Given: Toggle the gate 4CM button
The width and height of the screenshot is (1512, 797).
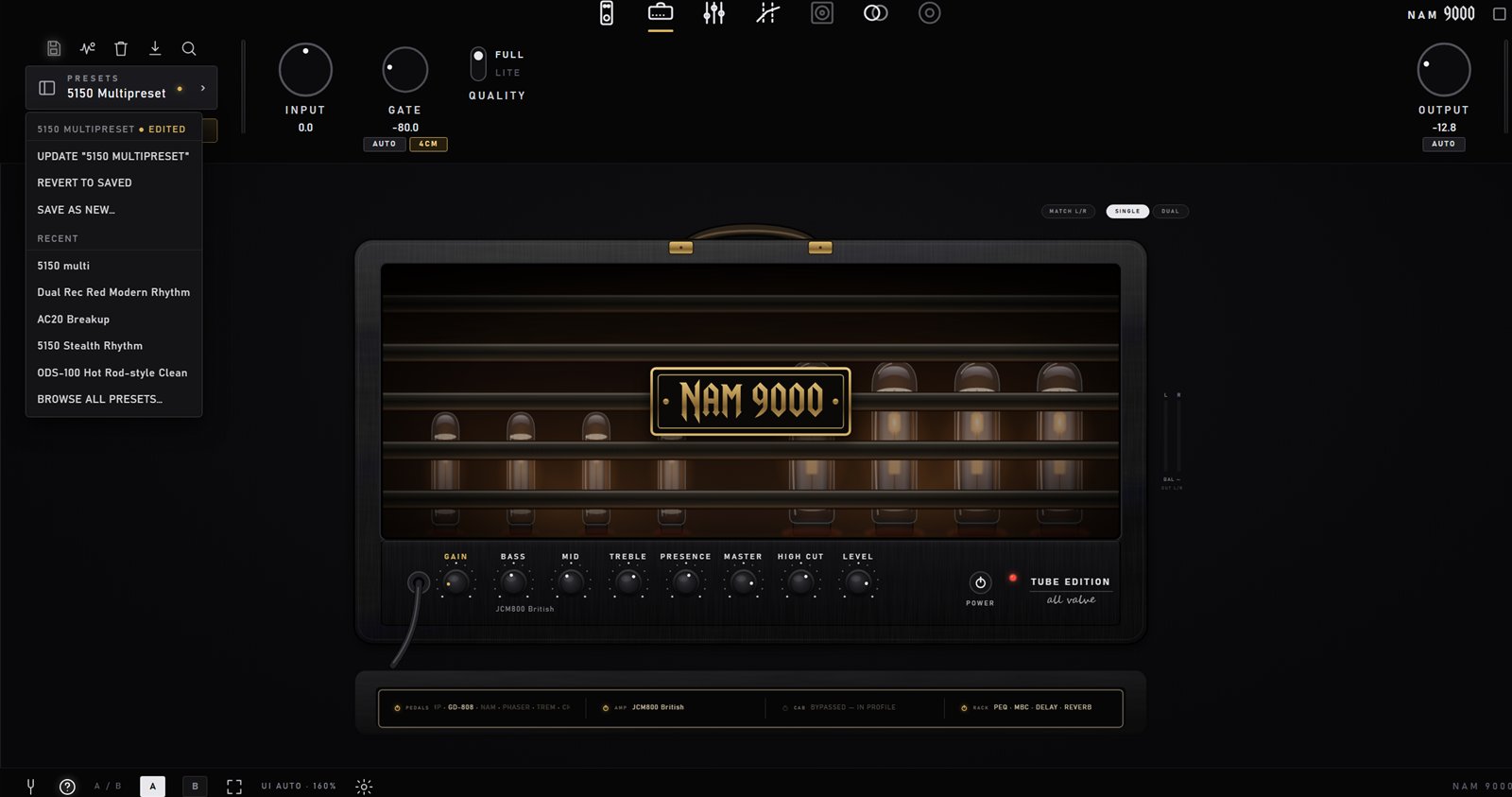Looking at the screenshot, I should [x=428, y=145].
